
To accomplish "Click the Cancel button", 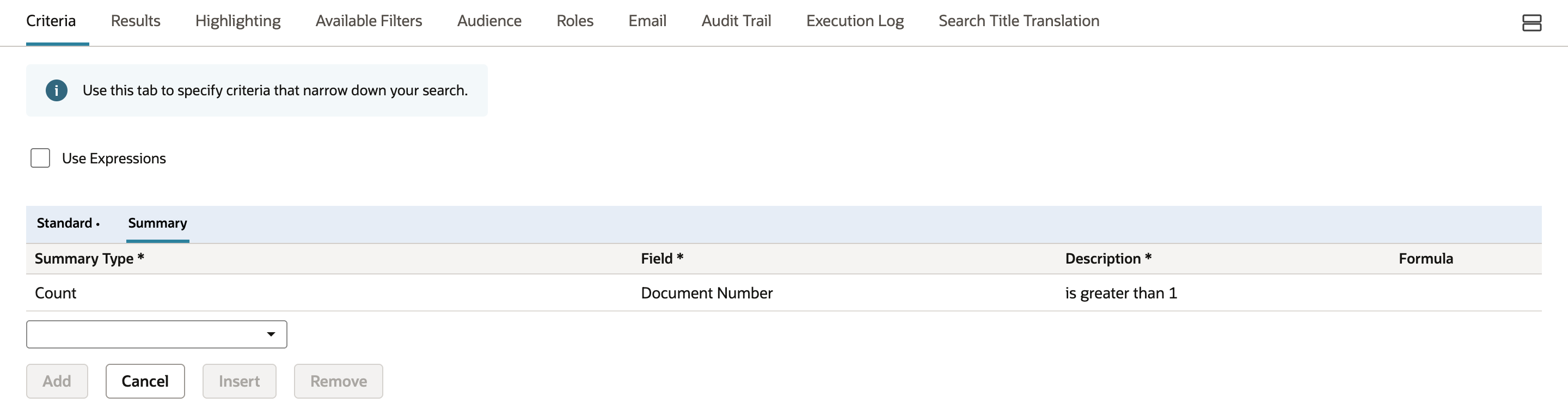I will [145, 381].
